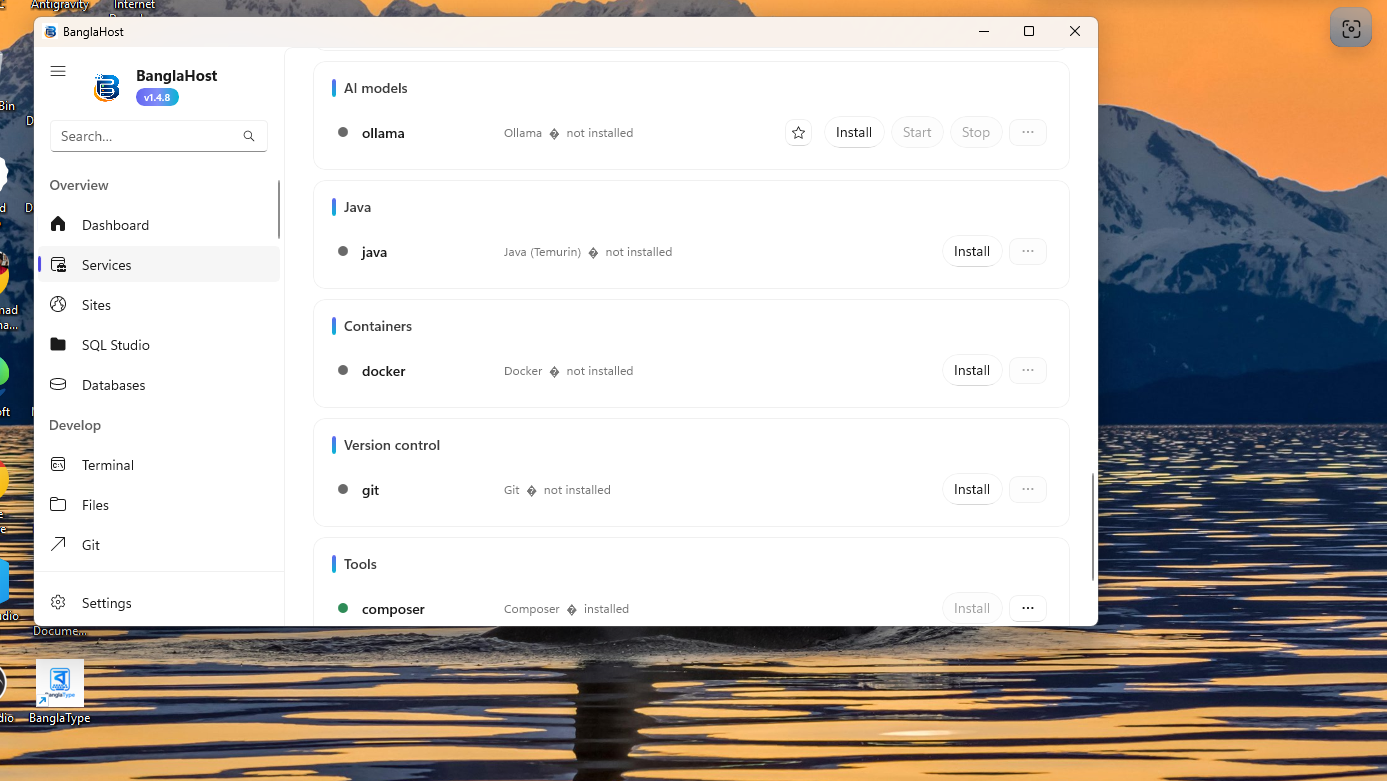The height and width of the screenshot is (781, 1387).
Task: Open the BangType desktop shortcut
Action: pos(60,691)
